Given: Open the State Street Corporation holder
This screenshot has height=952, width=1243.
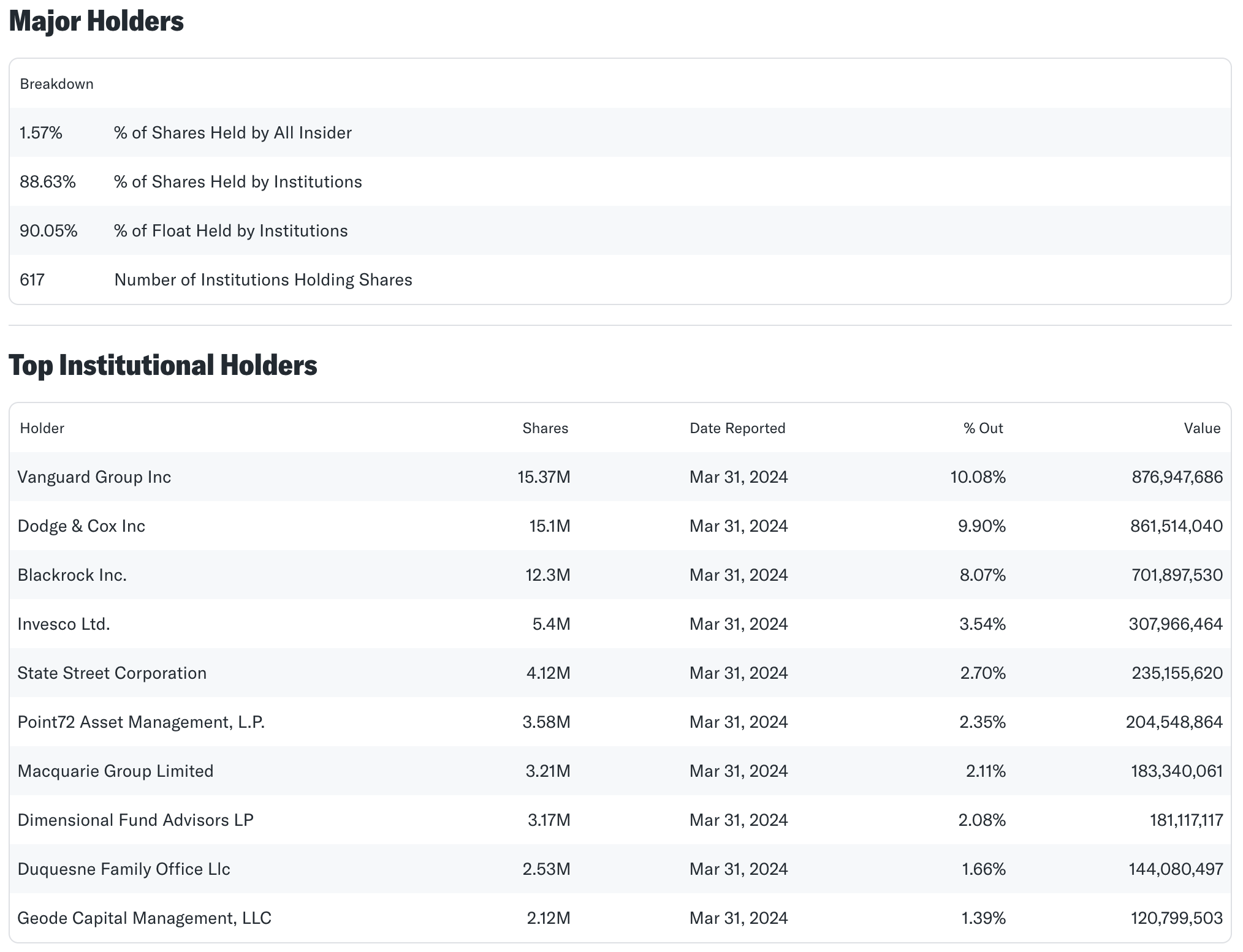Looking at the screenshot, I should coord(112,673).
